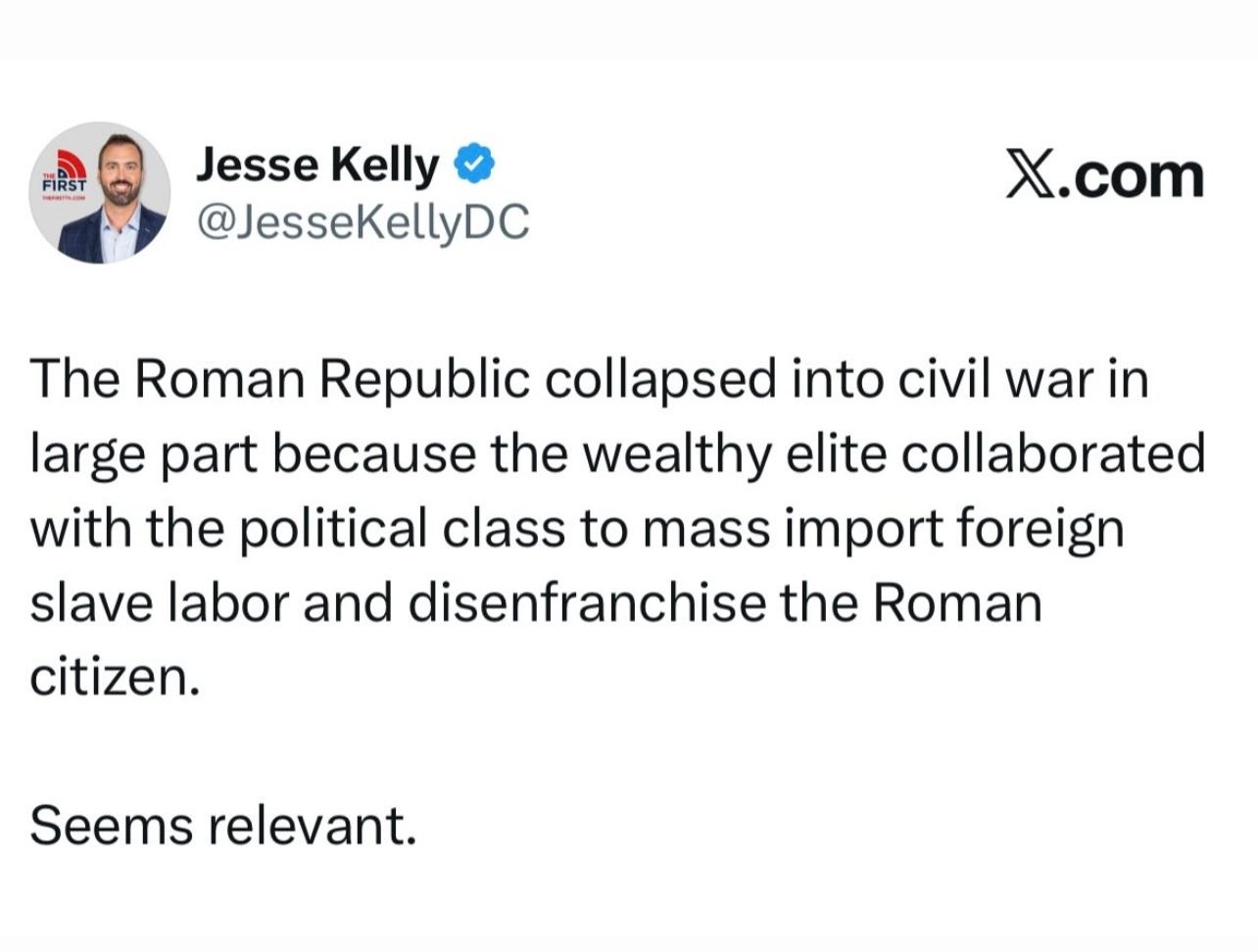Select the tweet line starting 'The Roman Republic'
1258x952 pixels.
(589, 380)
